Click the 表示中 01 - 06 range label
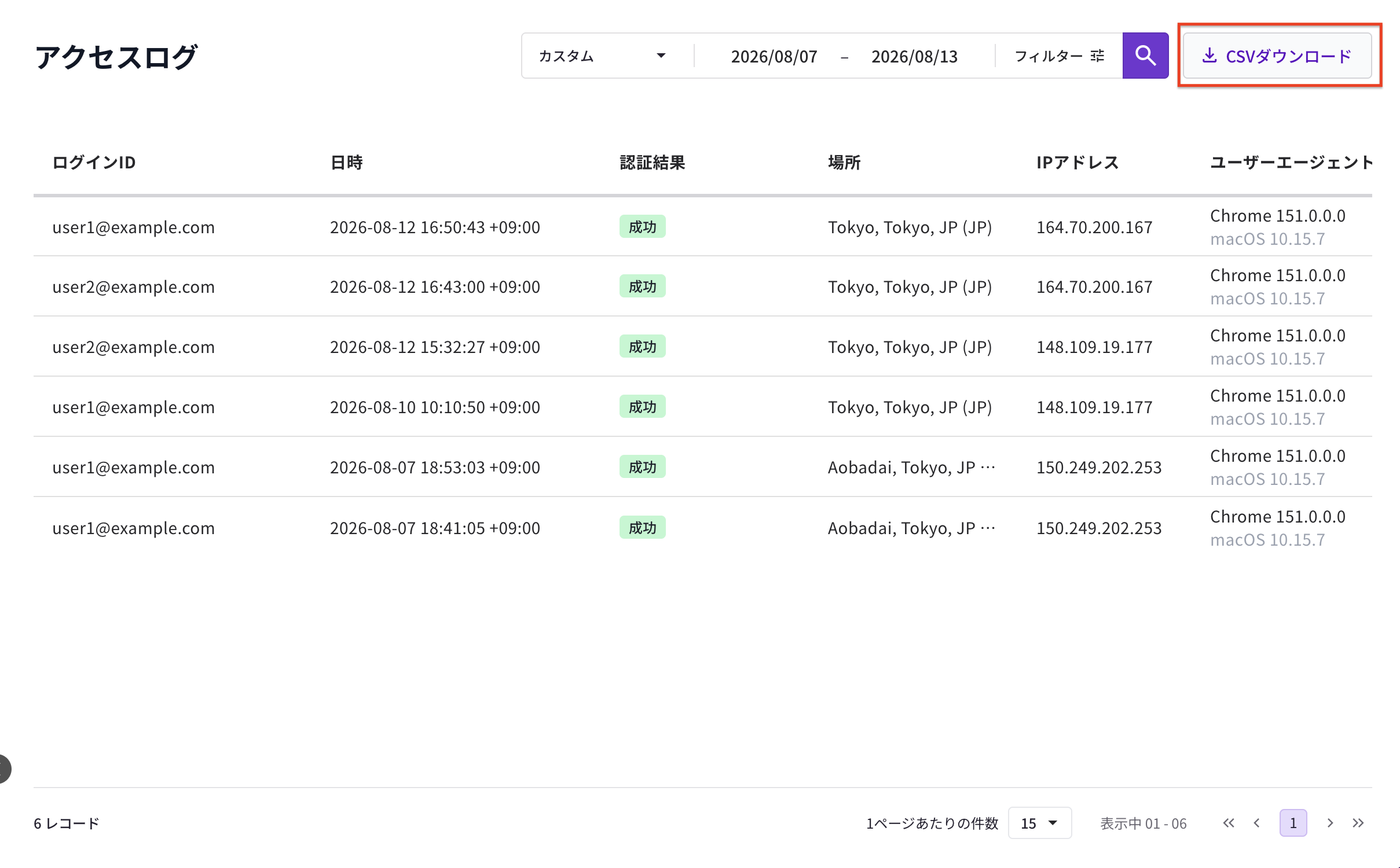Screen dimensions: 1400x868 coord(1143,823)
